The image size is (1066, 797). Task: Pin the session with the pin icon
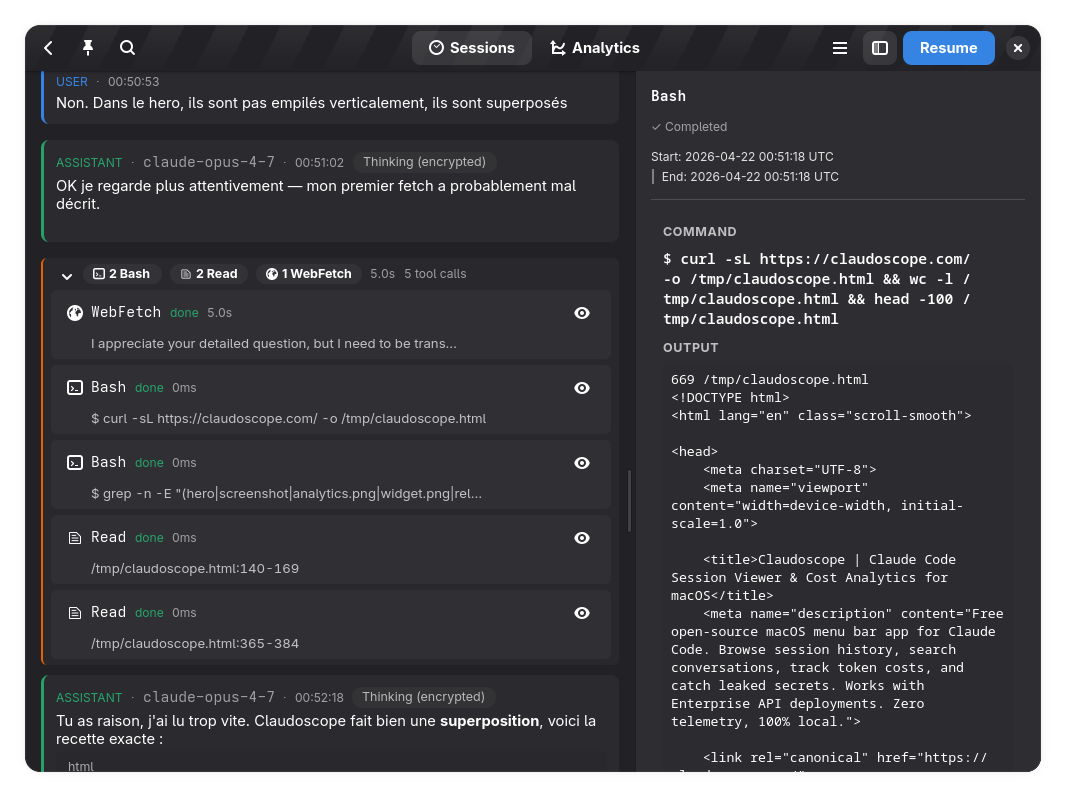[88, 48]
